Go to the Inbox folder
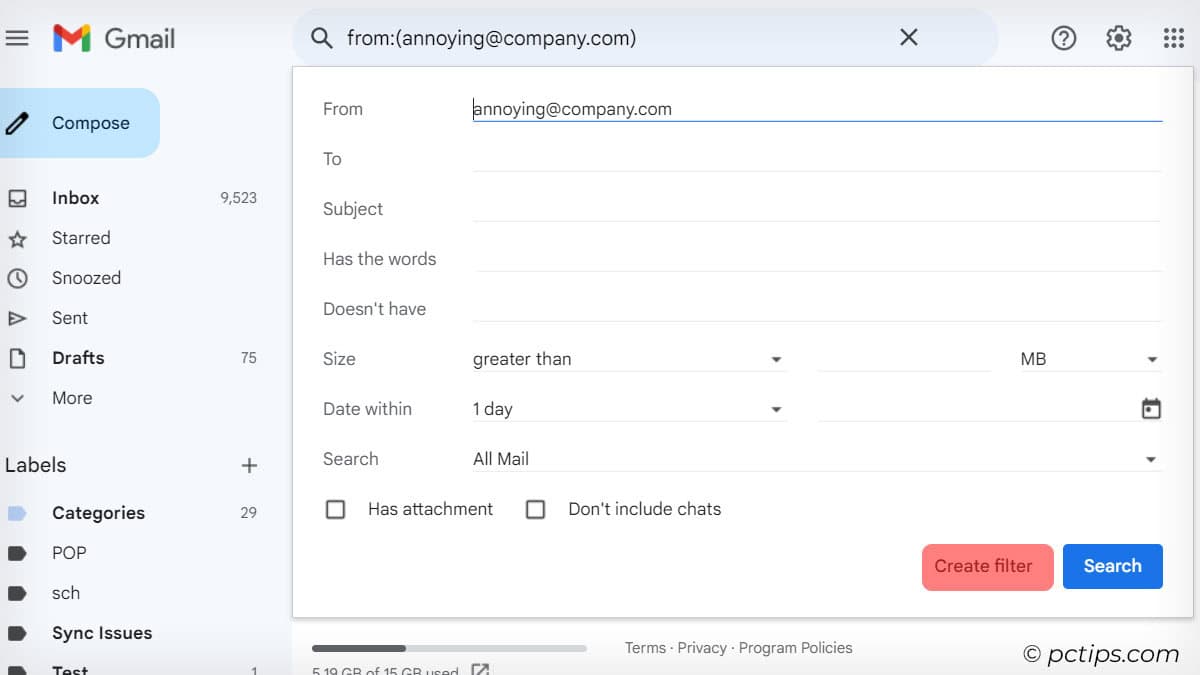The image size is (1200, 675). coord(76,198)
